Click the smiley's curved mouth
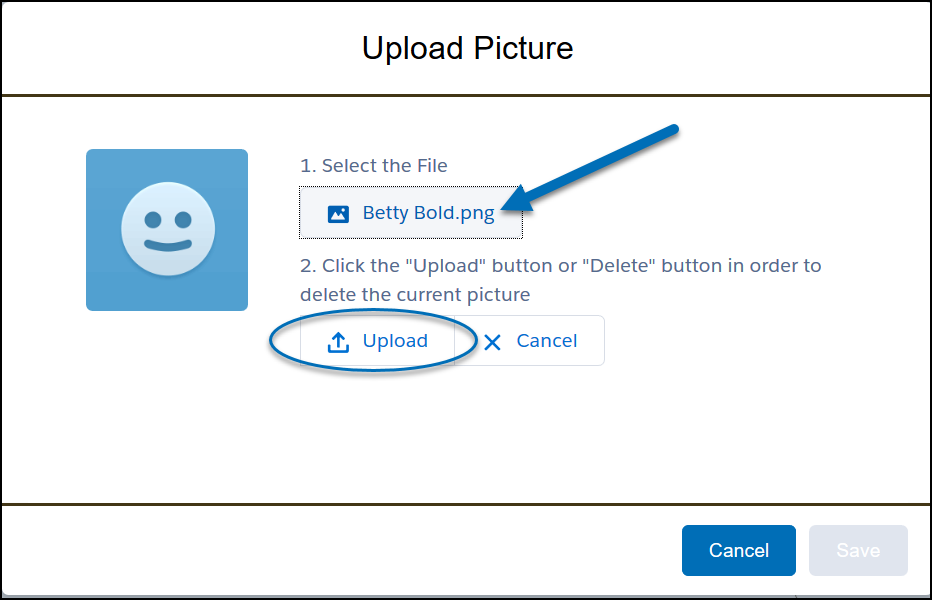The height and width of the screenshot is (600, 932). click(167, 245)
